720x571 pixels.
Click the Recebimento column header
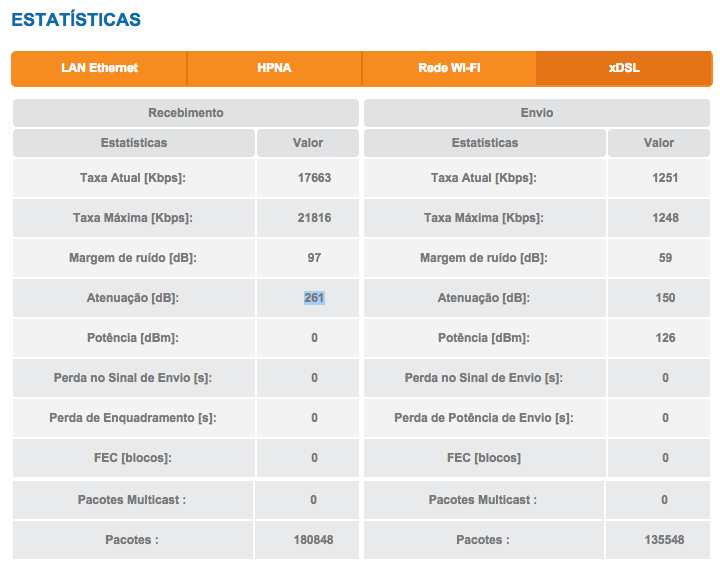point(186,113)
